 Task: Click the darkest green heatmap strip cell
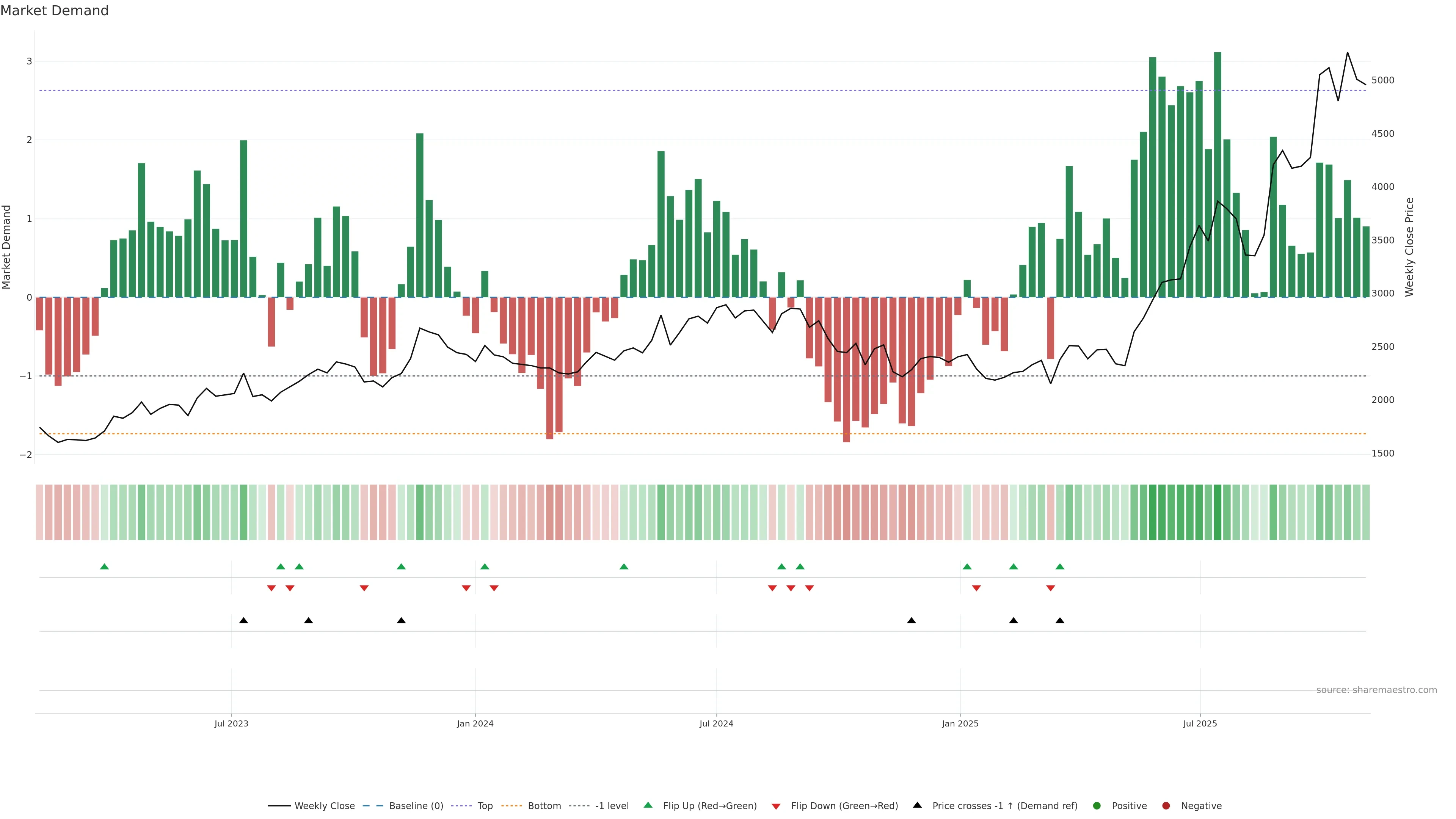coord(1218,512)
